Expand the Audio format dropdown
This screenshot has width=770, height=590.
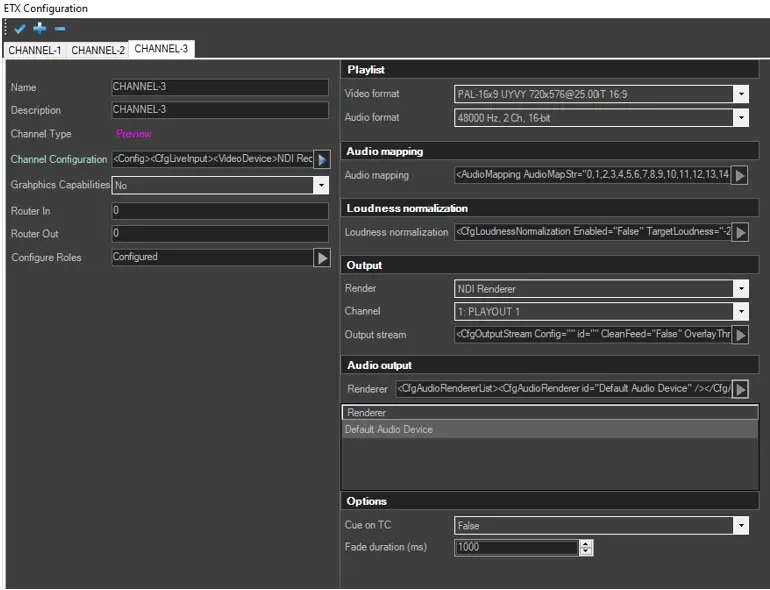[741, 118]
